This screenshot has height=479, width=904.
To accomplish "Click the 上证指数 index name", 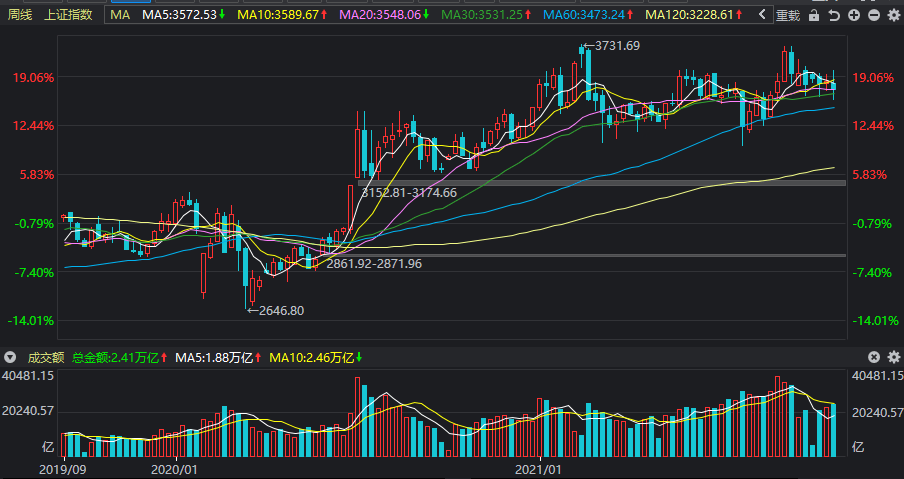I will coord(68,15).
